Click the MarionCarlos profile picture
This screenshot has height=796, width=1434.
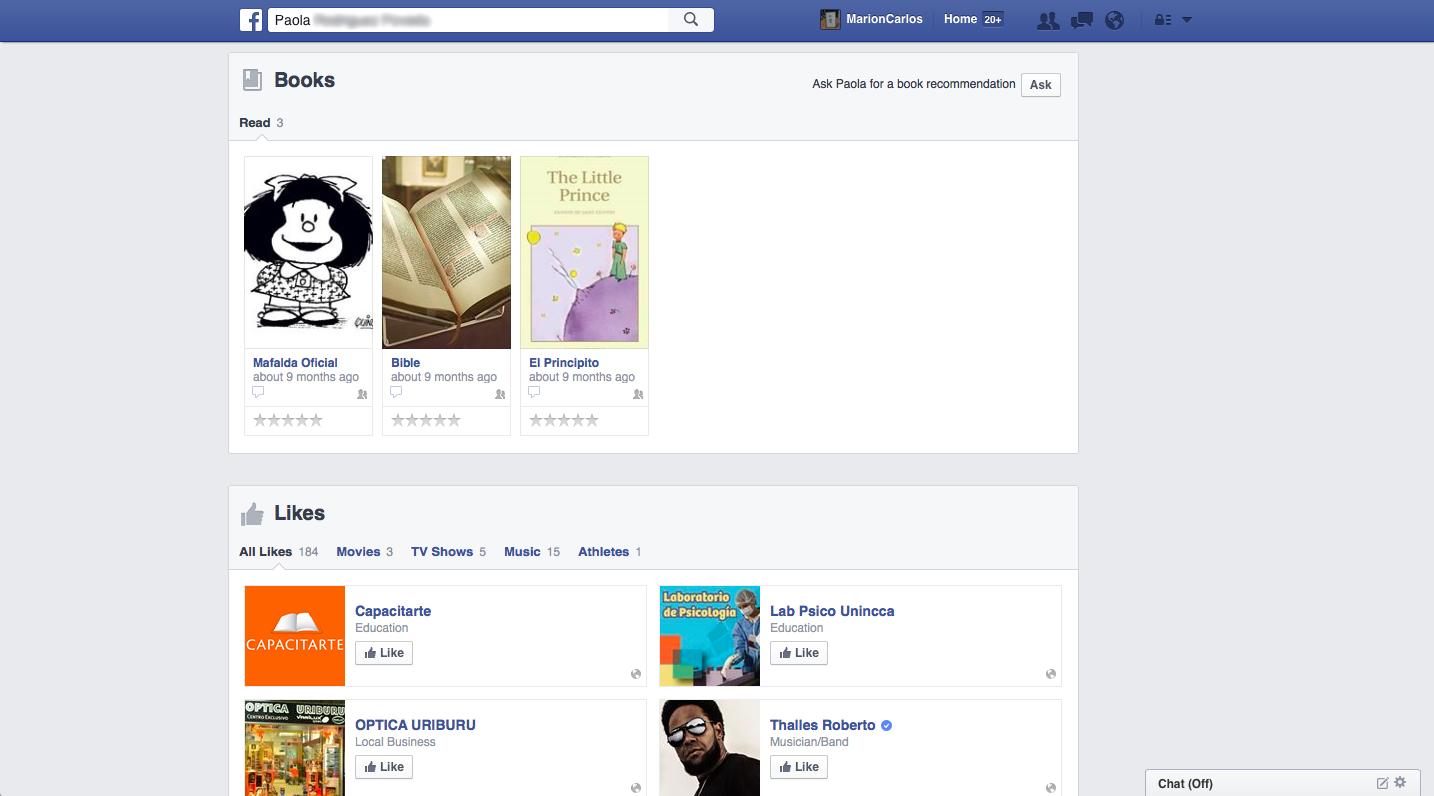coord(830,19)
